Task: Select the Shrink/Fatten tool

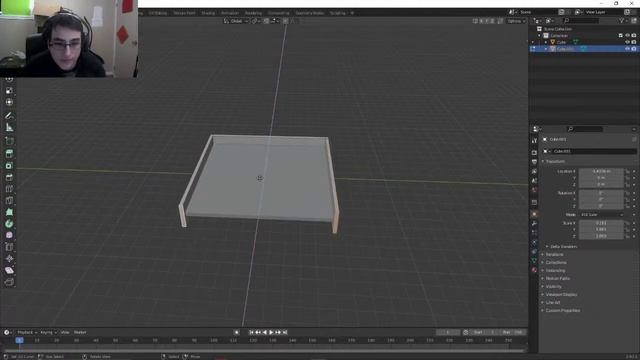Action: point(9,258)
